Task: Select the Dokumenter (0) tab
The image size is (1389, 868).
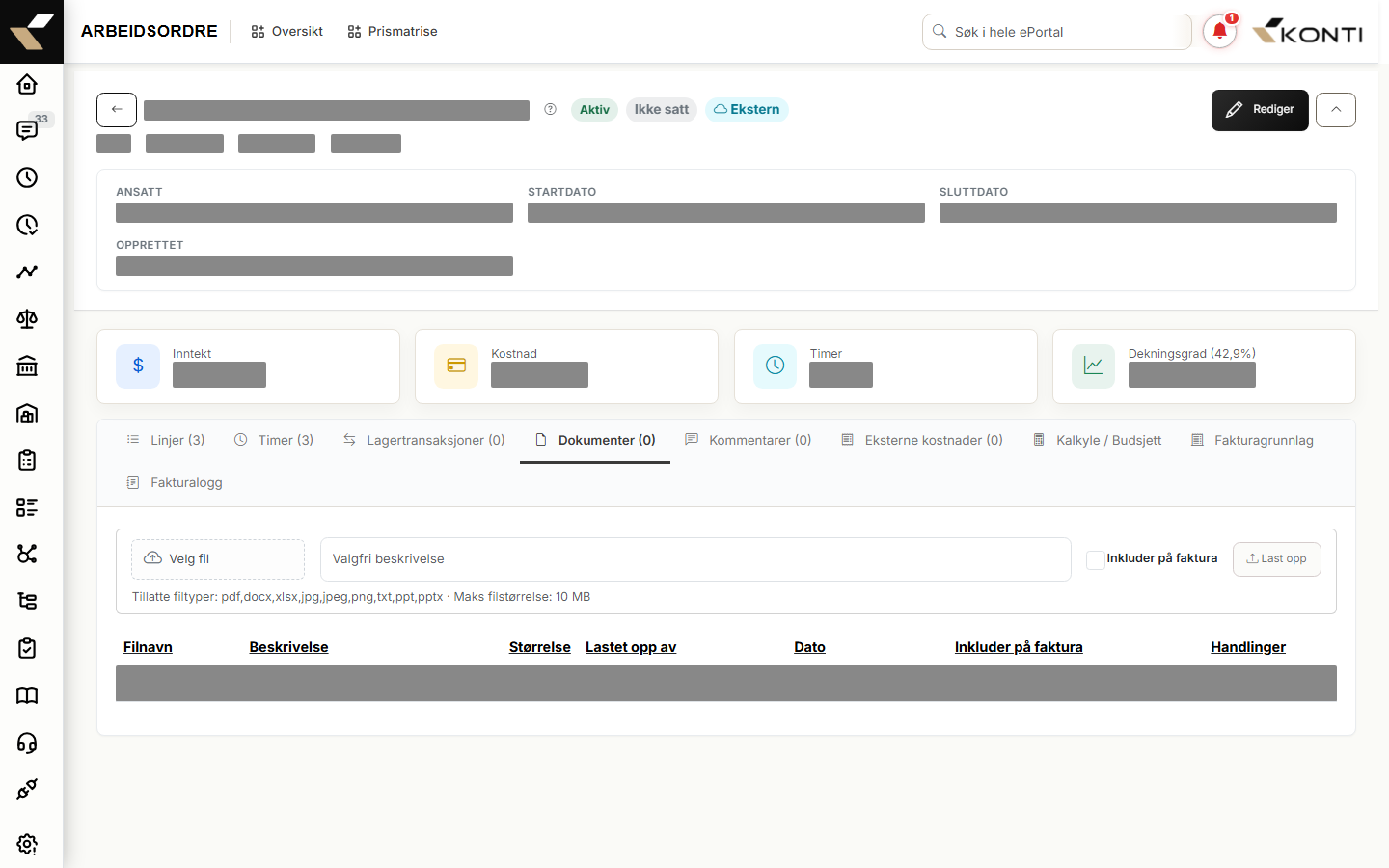Action: [x=595, y=440]
